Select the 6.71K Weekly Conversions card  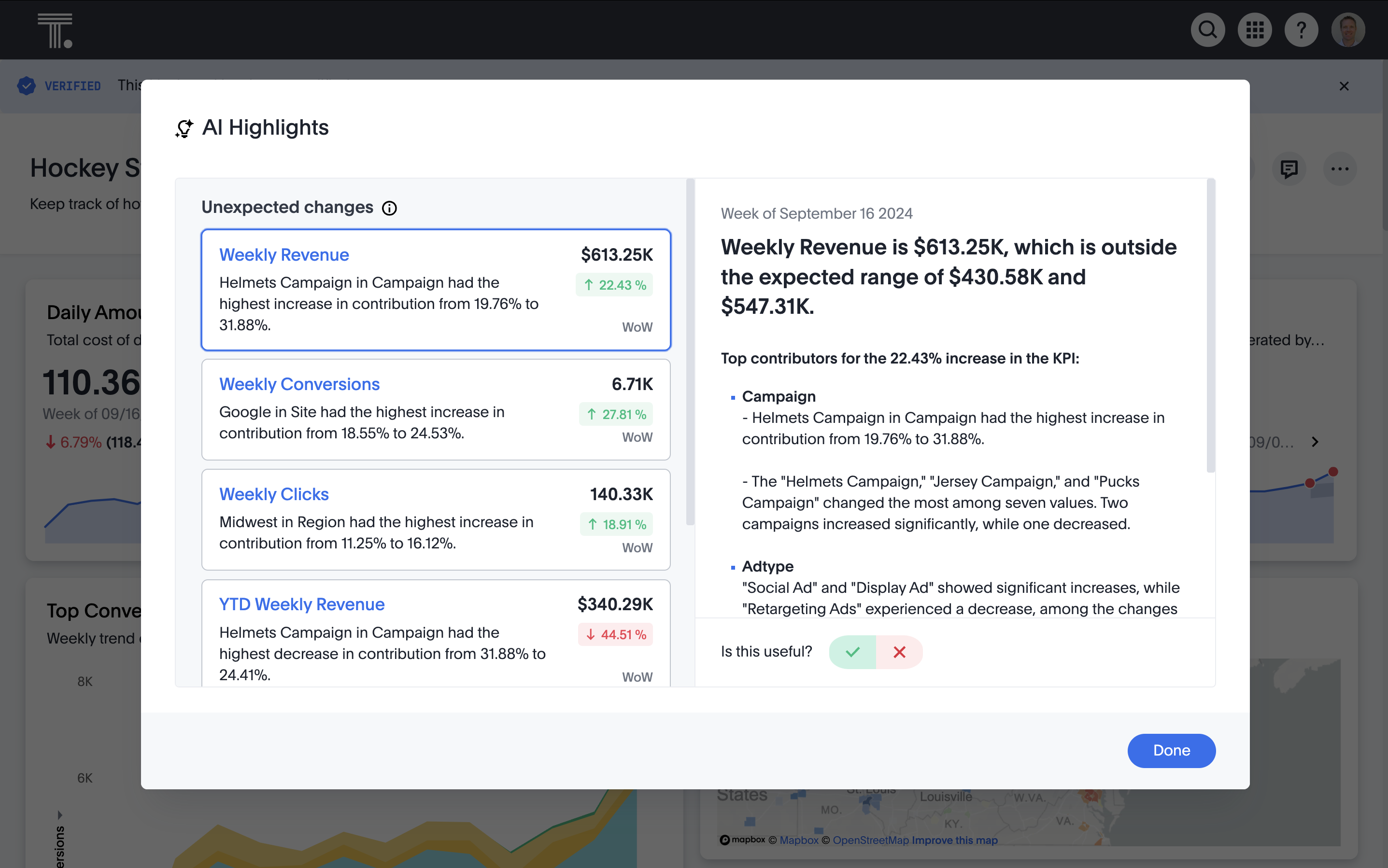[436, 409]
